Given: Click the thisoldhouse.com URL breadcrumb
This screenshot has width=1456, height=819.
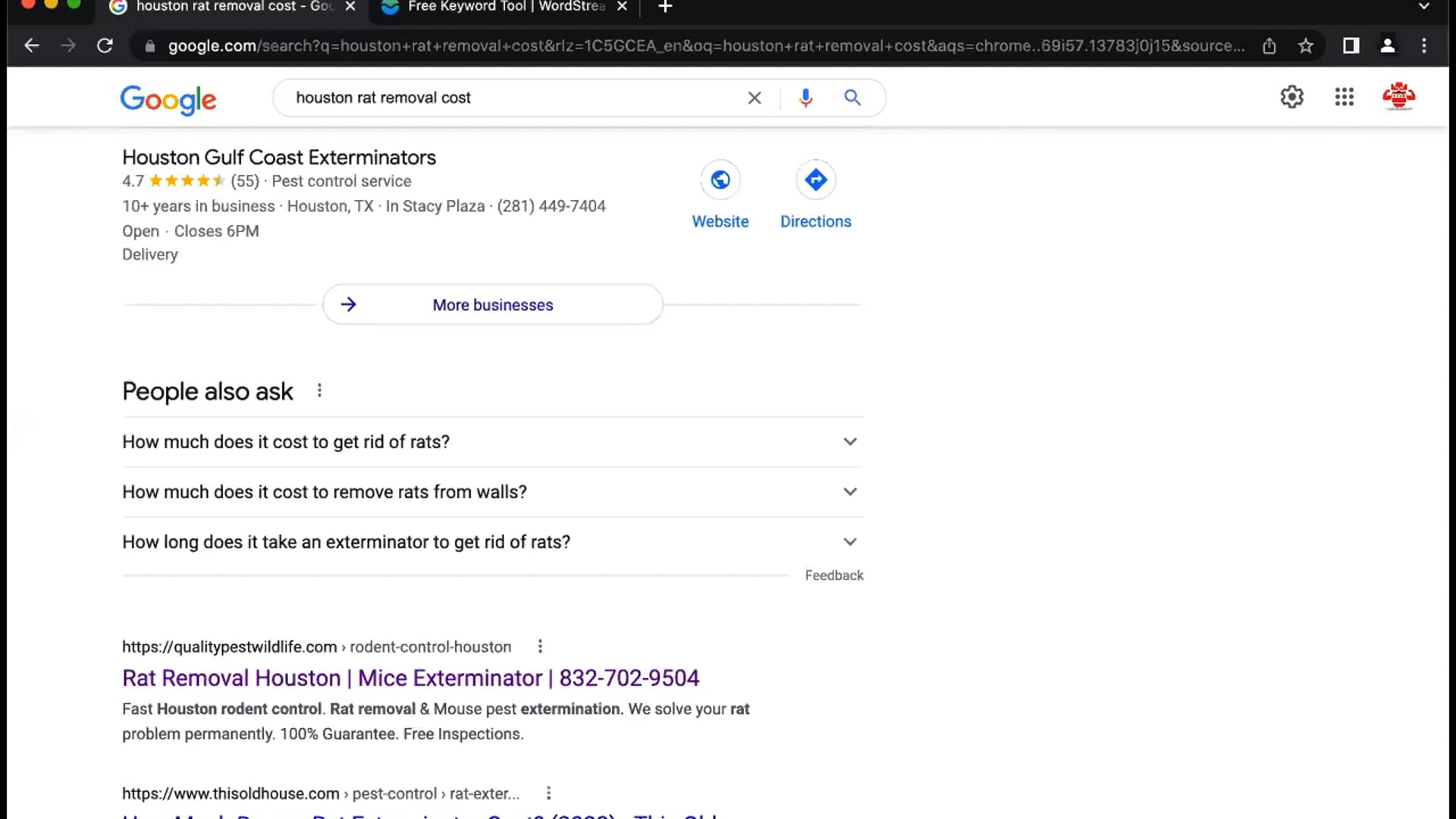Looking at the screenshot, I should [321, 793].
